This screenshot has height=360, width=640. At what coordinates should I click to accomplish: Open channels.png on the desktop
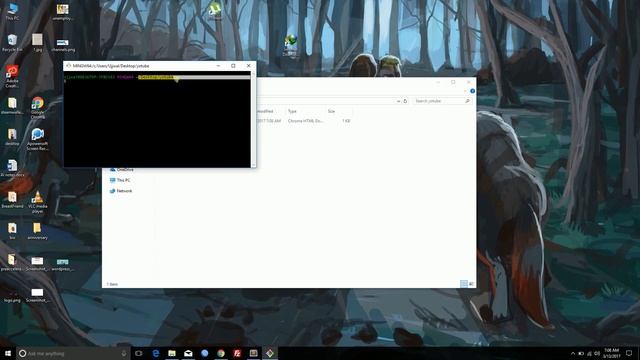pyautogui.click(x=63, y=45)
